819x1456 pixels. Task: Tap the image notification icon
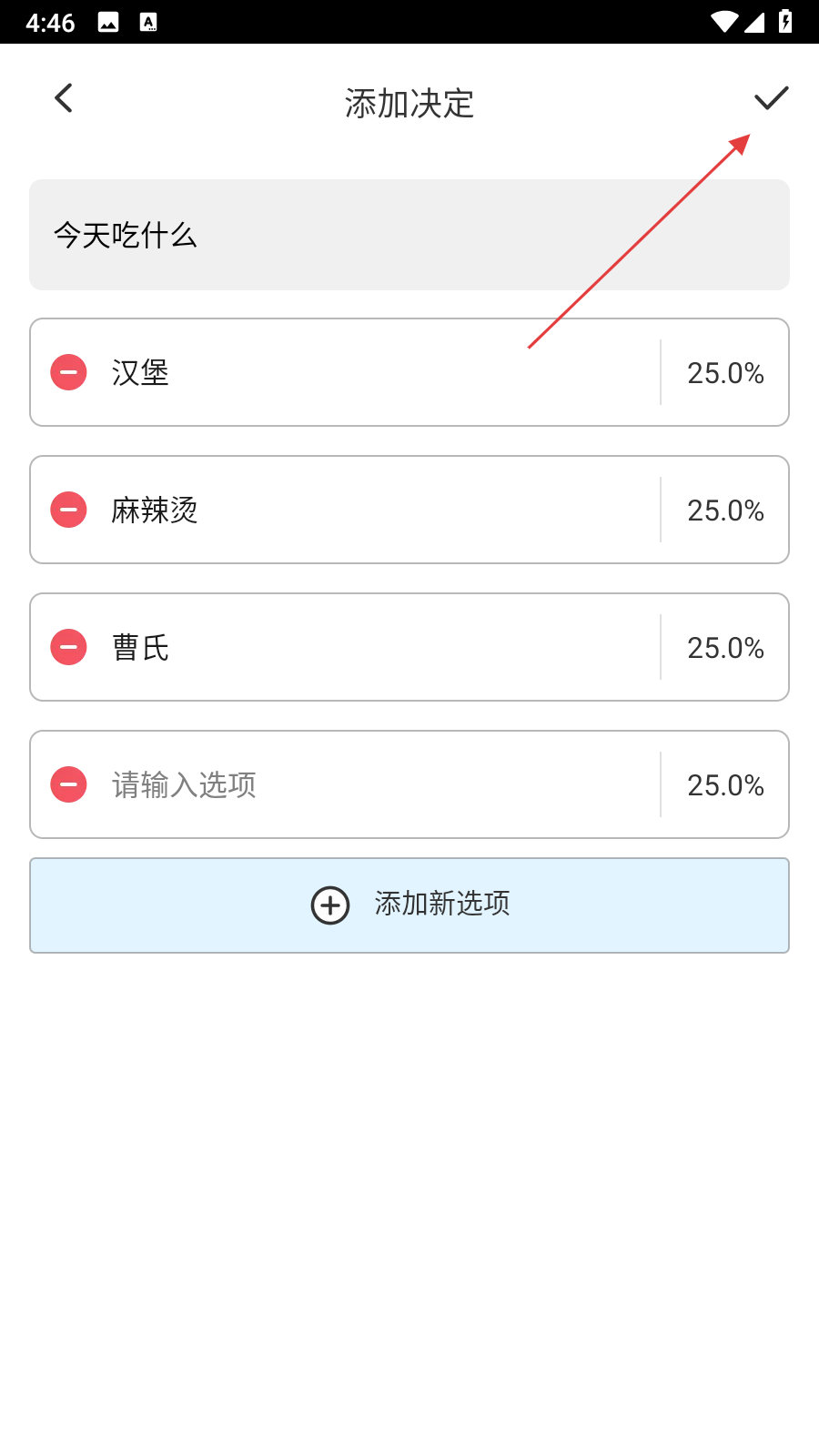pos(108,23)
